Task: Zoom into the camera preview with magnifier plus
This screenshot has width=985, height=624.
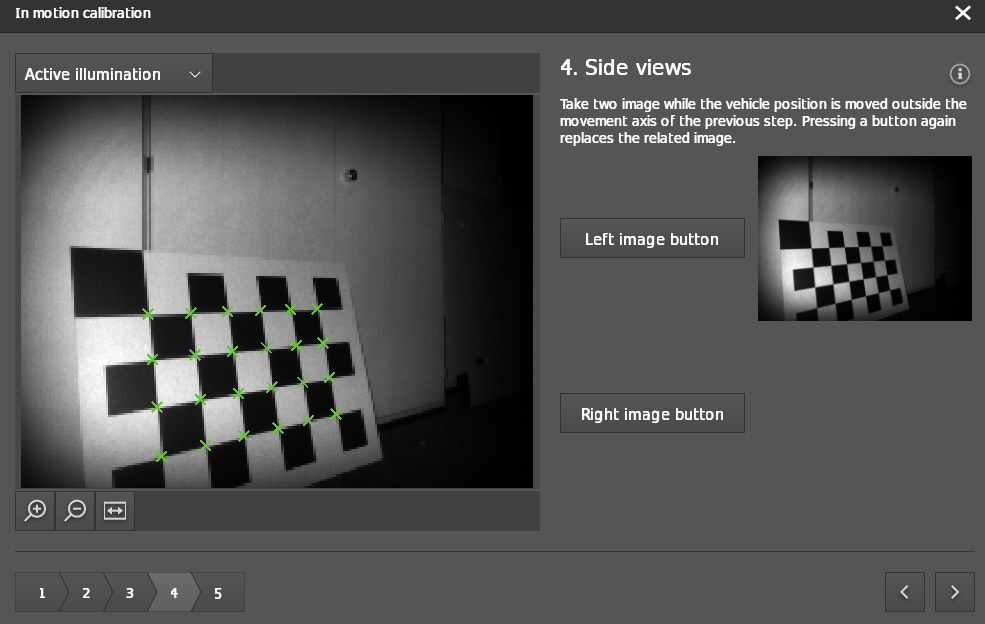Action: coord(35,511)
